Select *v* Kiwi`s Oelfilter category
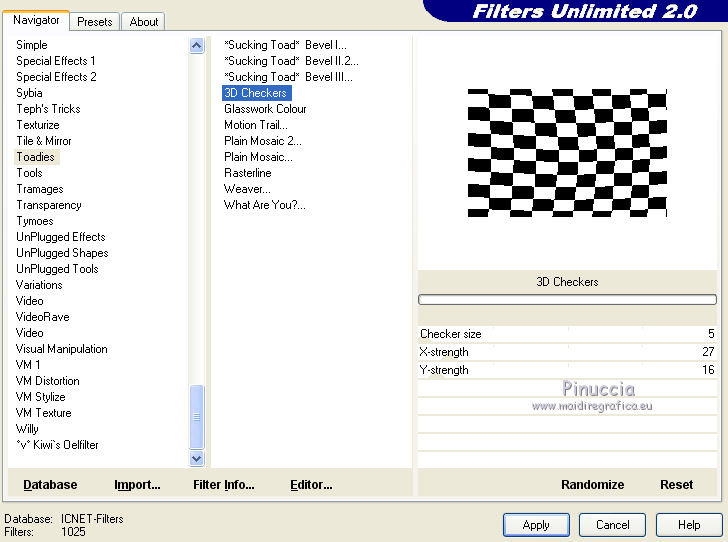Viewport: 728px width, 542px height. pos(57,445)
